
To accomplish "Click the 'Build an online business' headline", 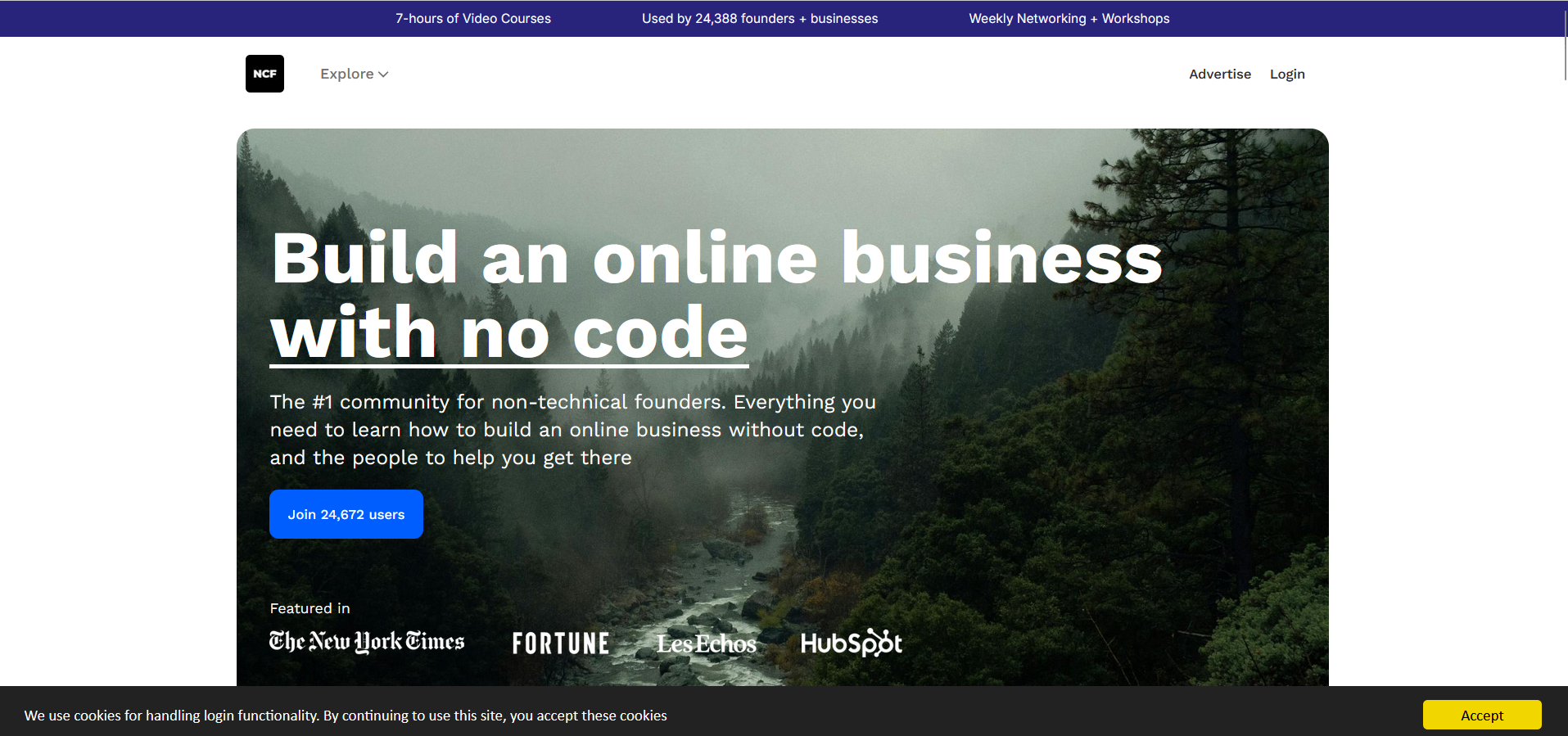I will pos(716,258).
